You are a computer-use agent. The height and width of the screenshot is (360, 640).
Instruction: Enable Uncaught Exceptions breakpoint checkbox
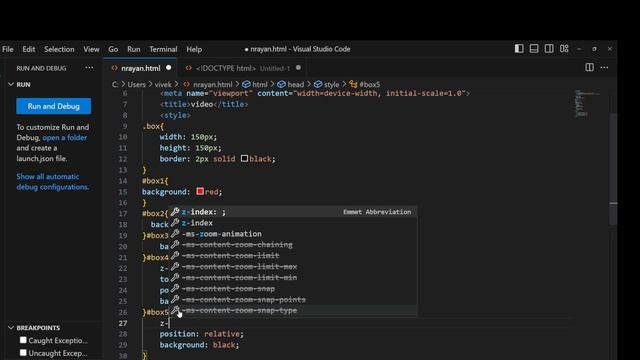tap(23, 352)
